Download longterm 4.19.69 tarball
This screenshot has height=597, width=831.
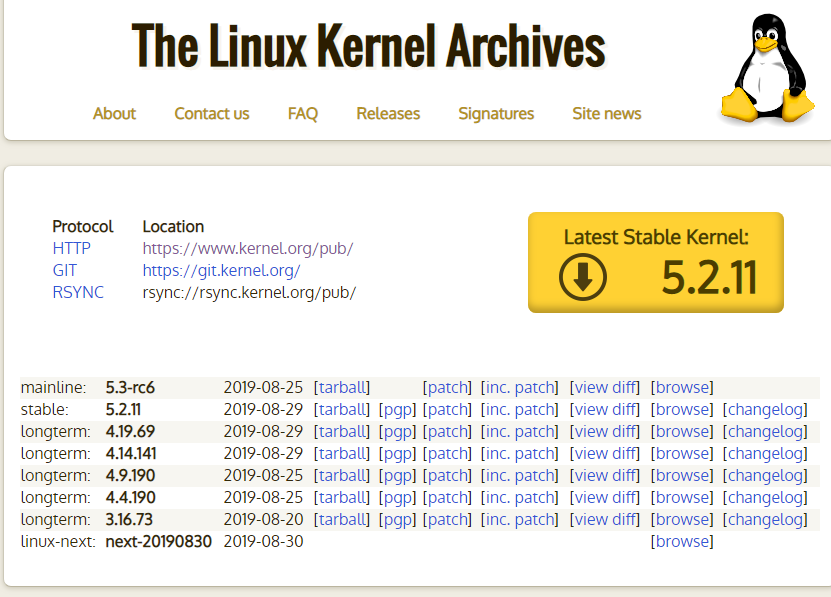point(342,432)
